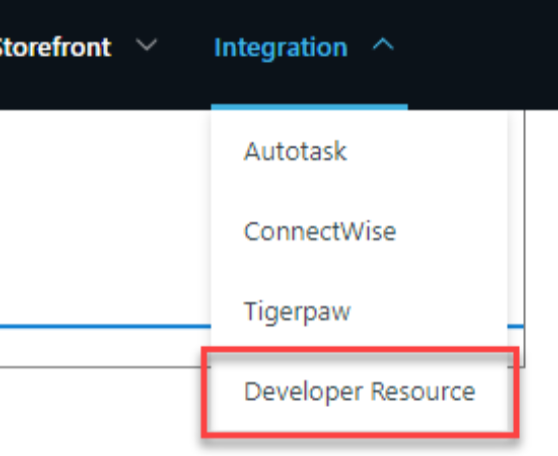Collapse the Integration menu using its up chevron

click(x=383, y=45)
